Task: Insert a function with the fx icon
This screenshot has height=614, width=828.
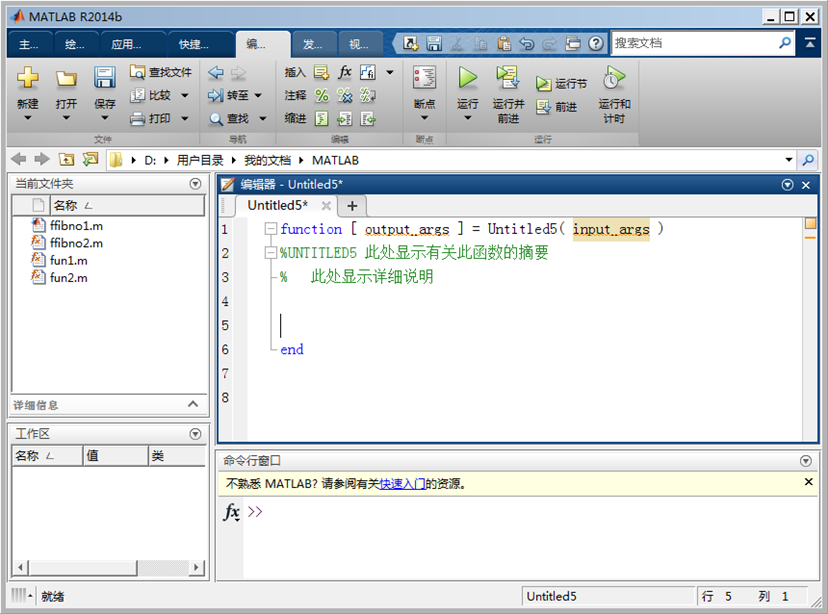Action: (344, 72)
